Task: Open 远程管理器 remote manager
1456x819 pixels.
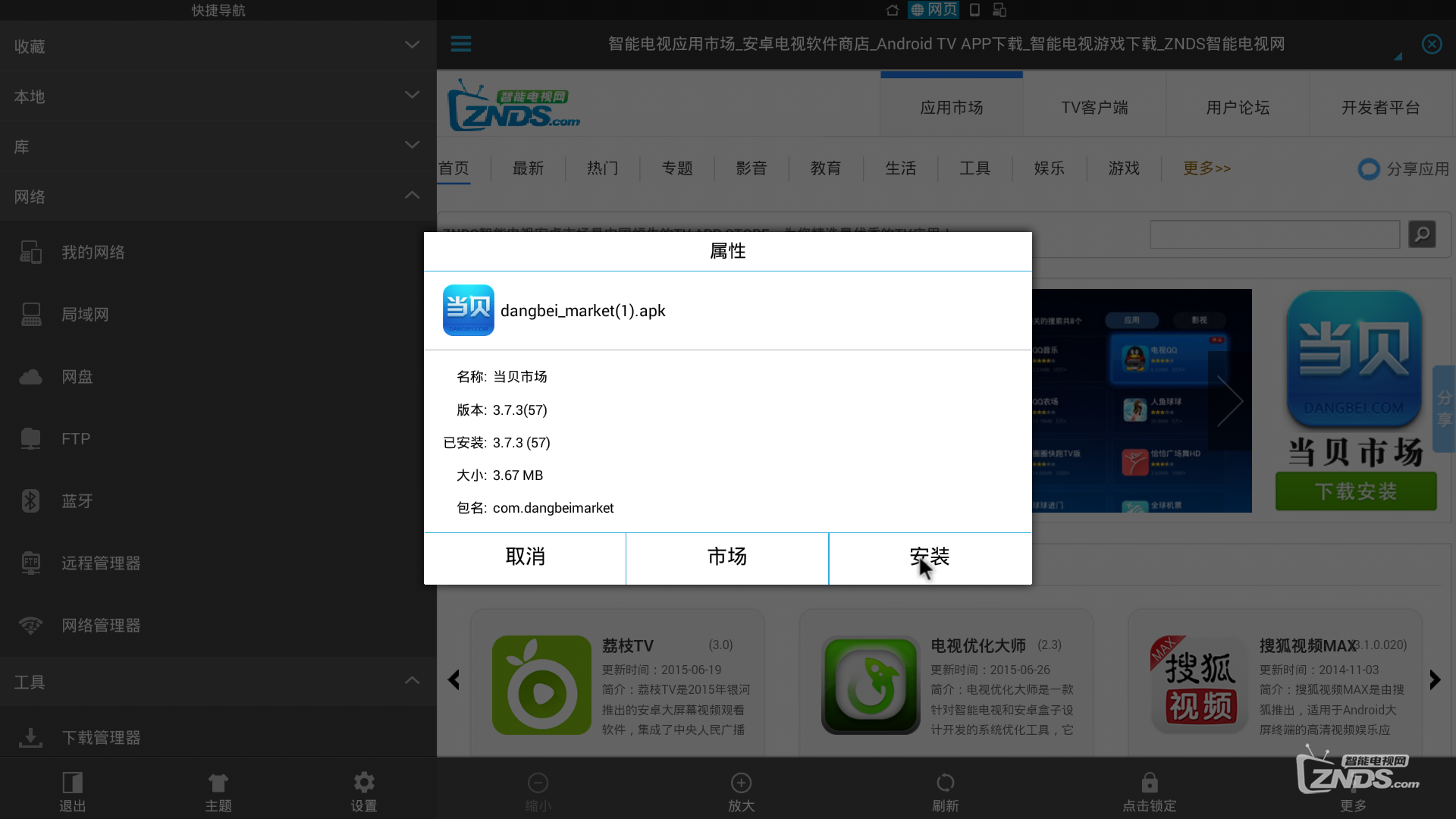Action: pyautogui.click(x=218, y=563)
